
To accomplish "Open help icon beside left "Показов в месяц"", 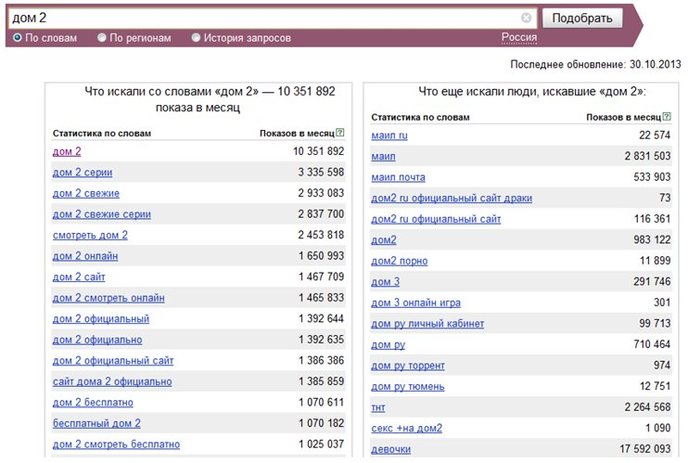I will tap(340, 132).
